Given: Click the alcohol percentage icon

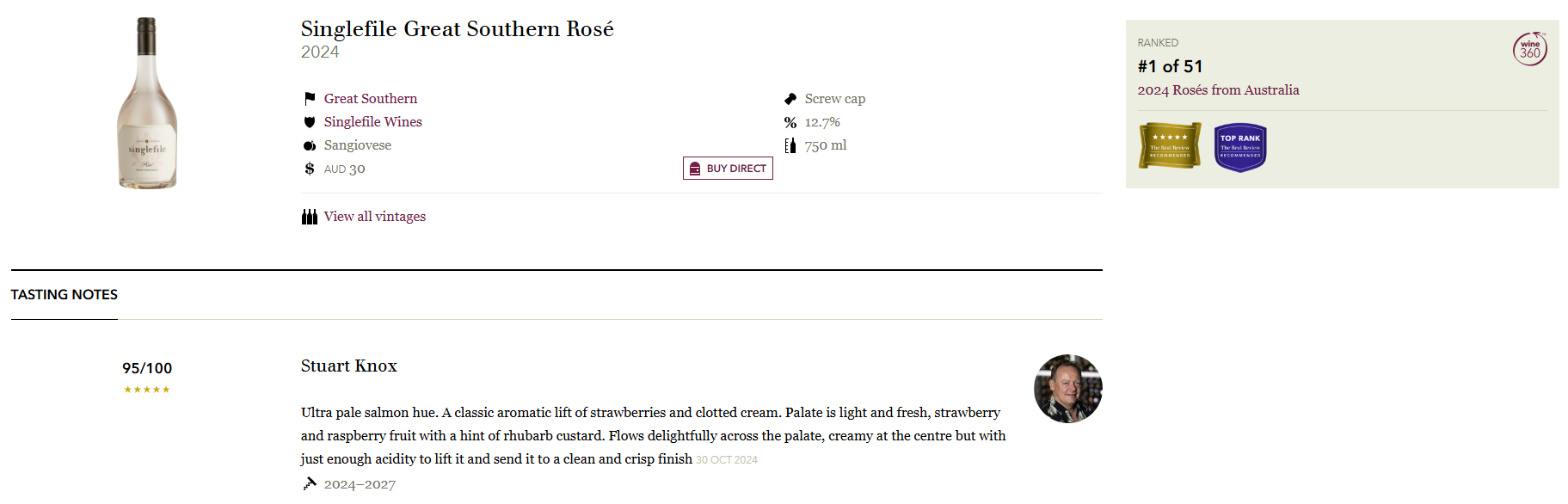Looking at the screenshot, I should coord(790,122).
